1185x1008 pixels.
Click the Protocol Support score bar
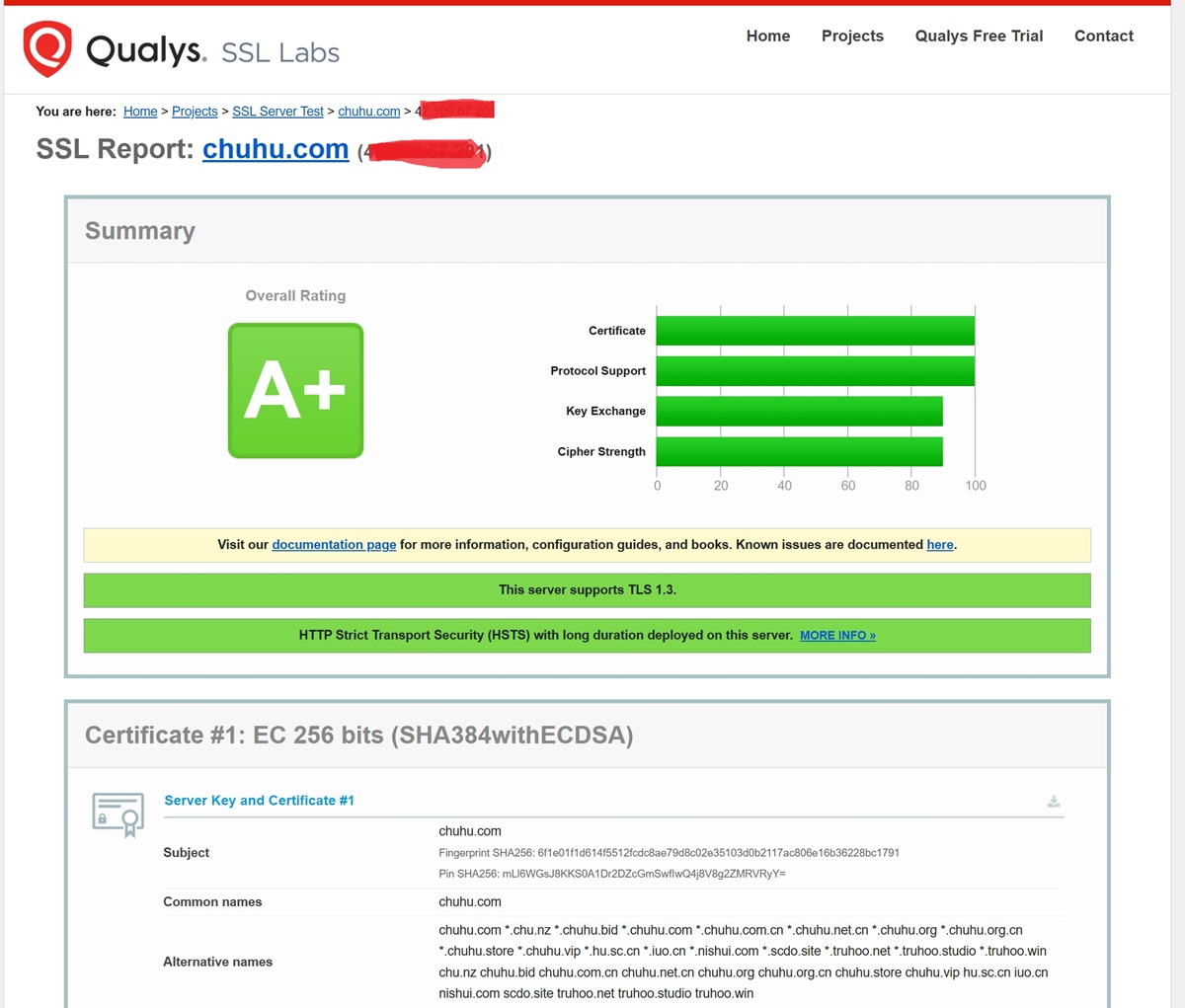click(x=816, y=371)
